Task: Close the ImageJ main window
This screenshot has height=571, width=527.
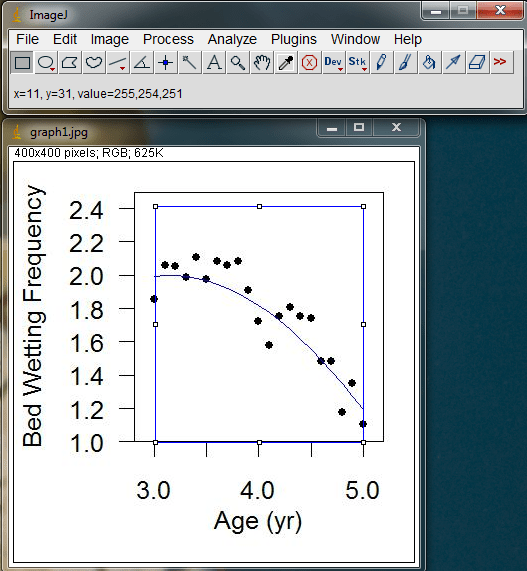Action: pyautogui.click(x=501, y=11)
